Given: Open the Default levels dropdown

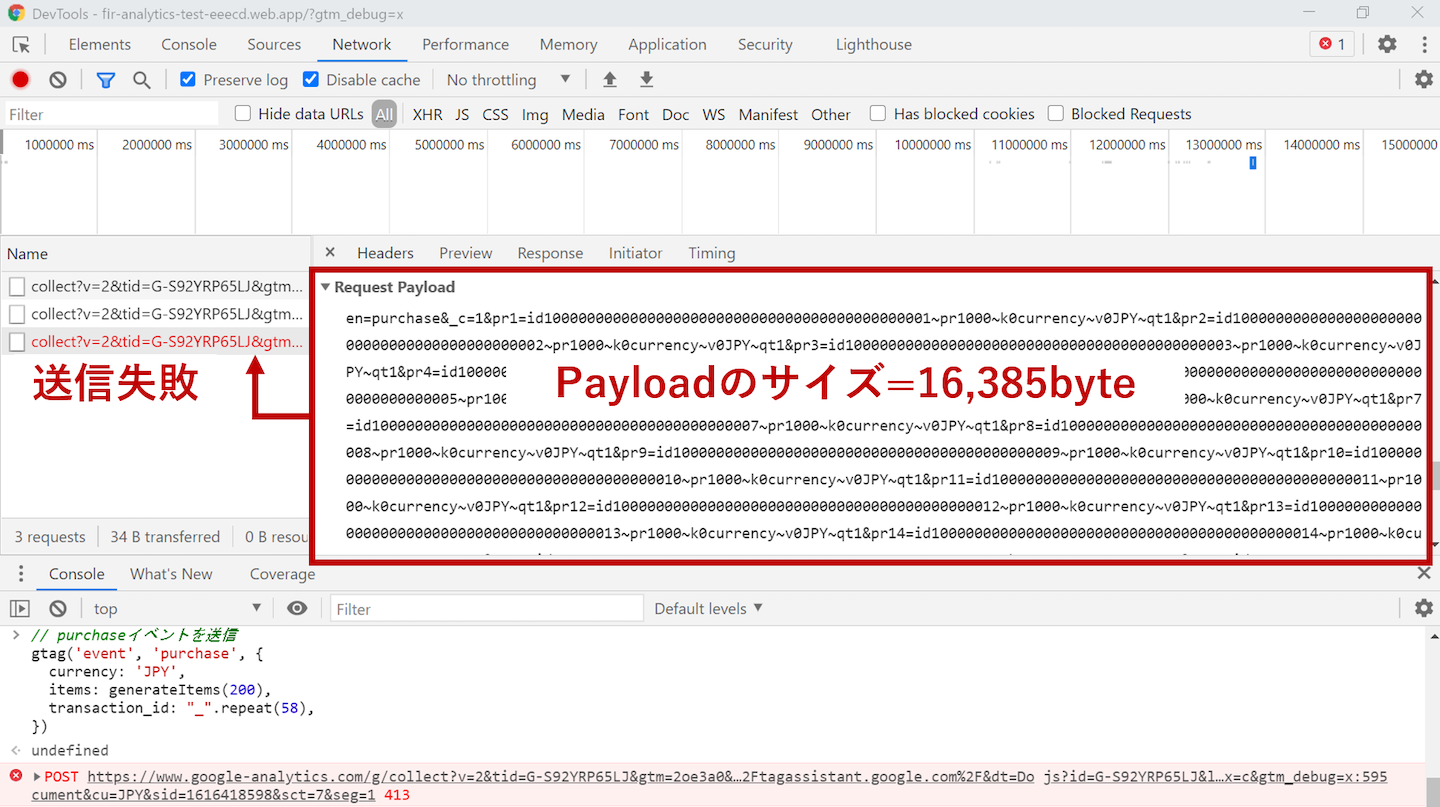Looking at the screenshot, I should click(x=708, y=608).
